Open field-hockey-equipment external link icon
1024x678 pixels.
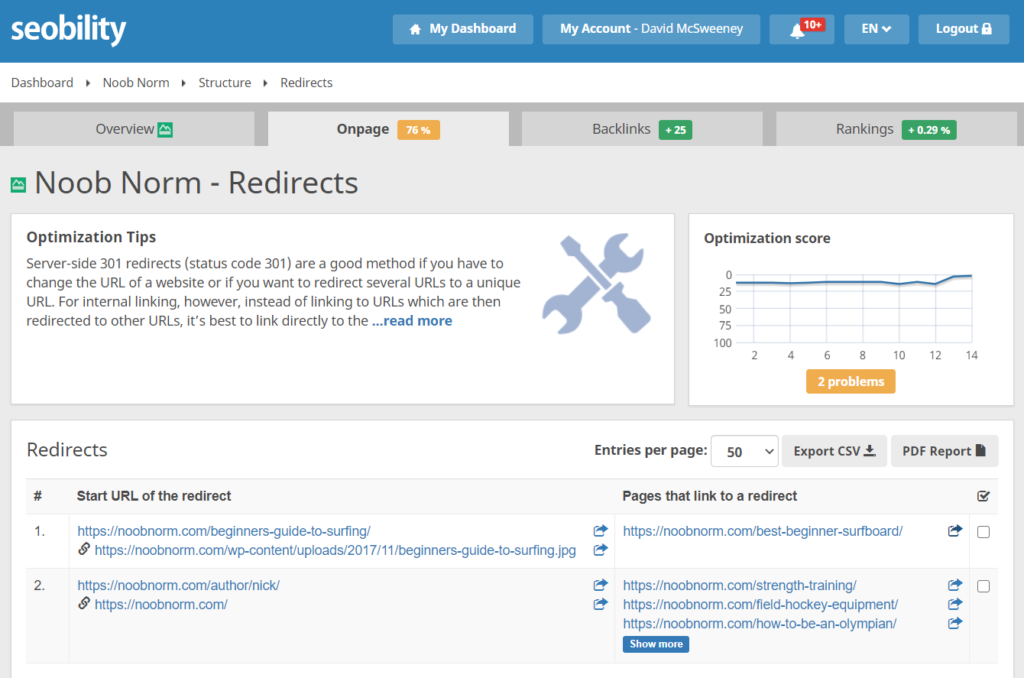[955, 604]
